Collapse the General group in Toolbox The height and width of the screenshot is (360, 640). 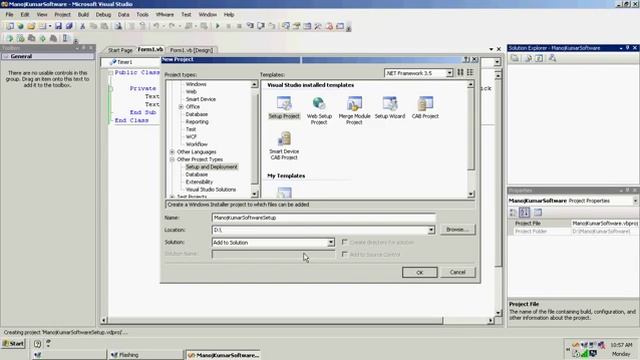(x=6, y=56)
